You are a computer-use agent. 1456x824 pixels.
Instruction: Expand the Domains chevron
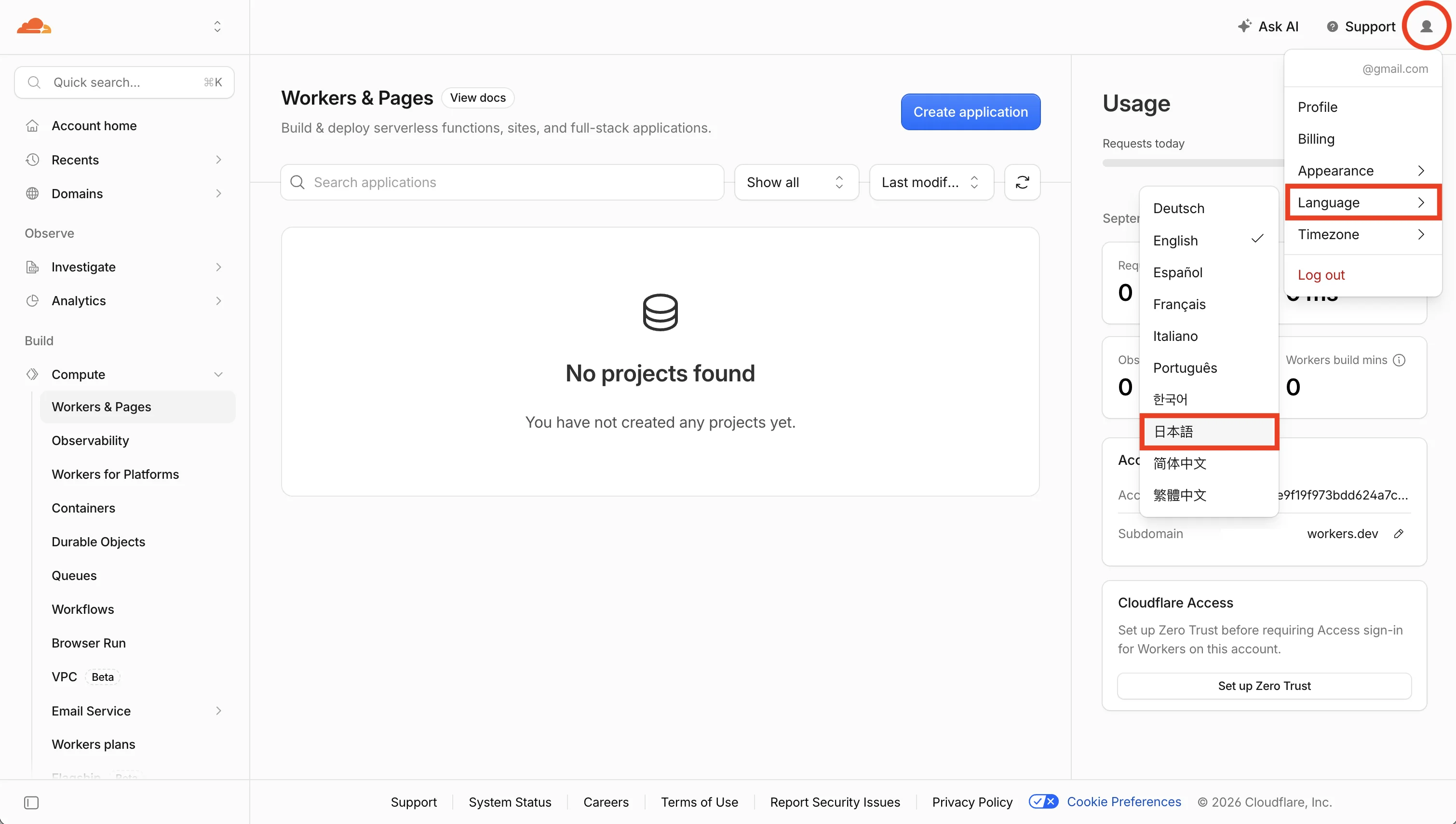tap(218, 193)
